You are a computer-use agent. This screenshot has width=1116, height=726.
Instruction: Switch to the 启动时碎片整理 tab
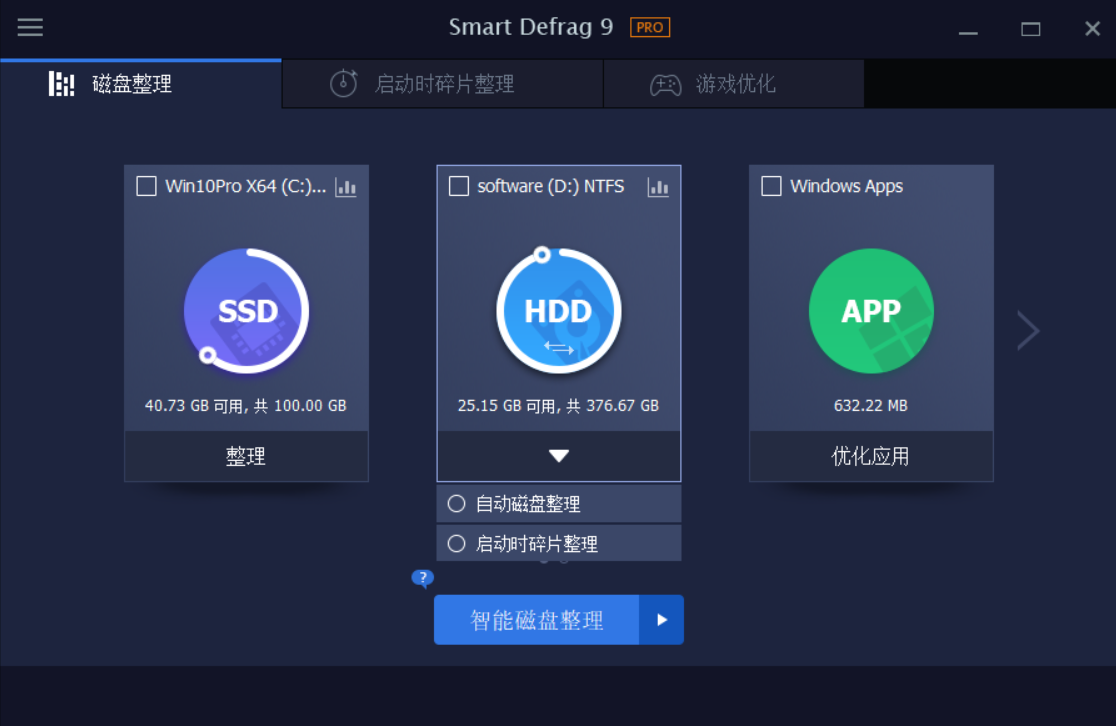[441, 84]
